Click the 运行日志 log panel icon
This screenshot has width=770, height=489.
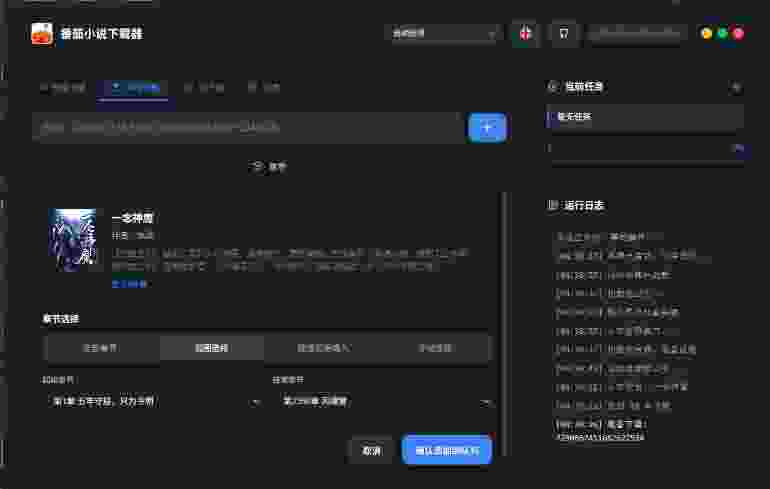[553, 205]
